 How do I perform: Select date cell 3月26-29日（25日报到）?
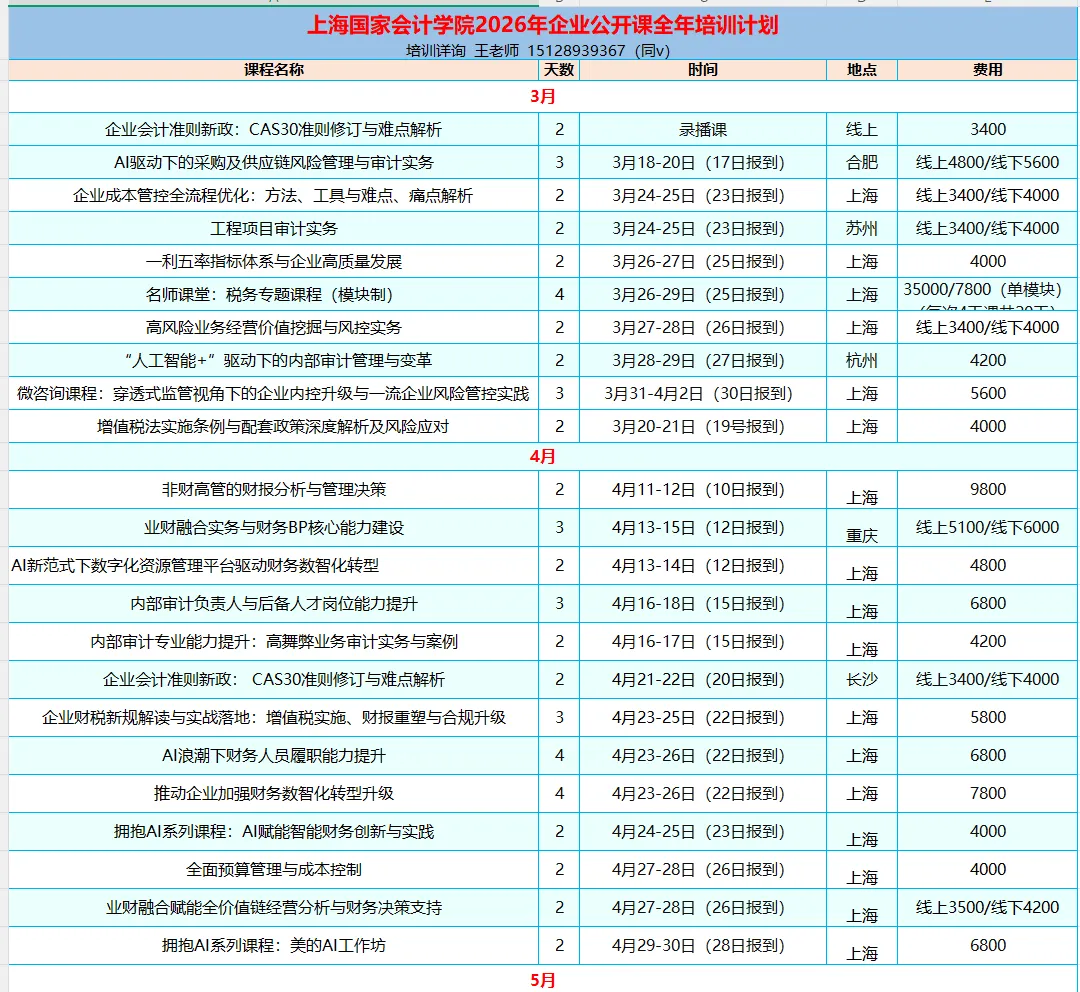click(703, 295)
